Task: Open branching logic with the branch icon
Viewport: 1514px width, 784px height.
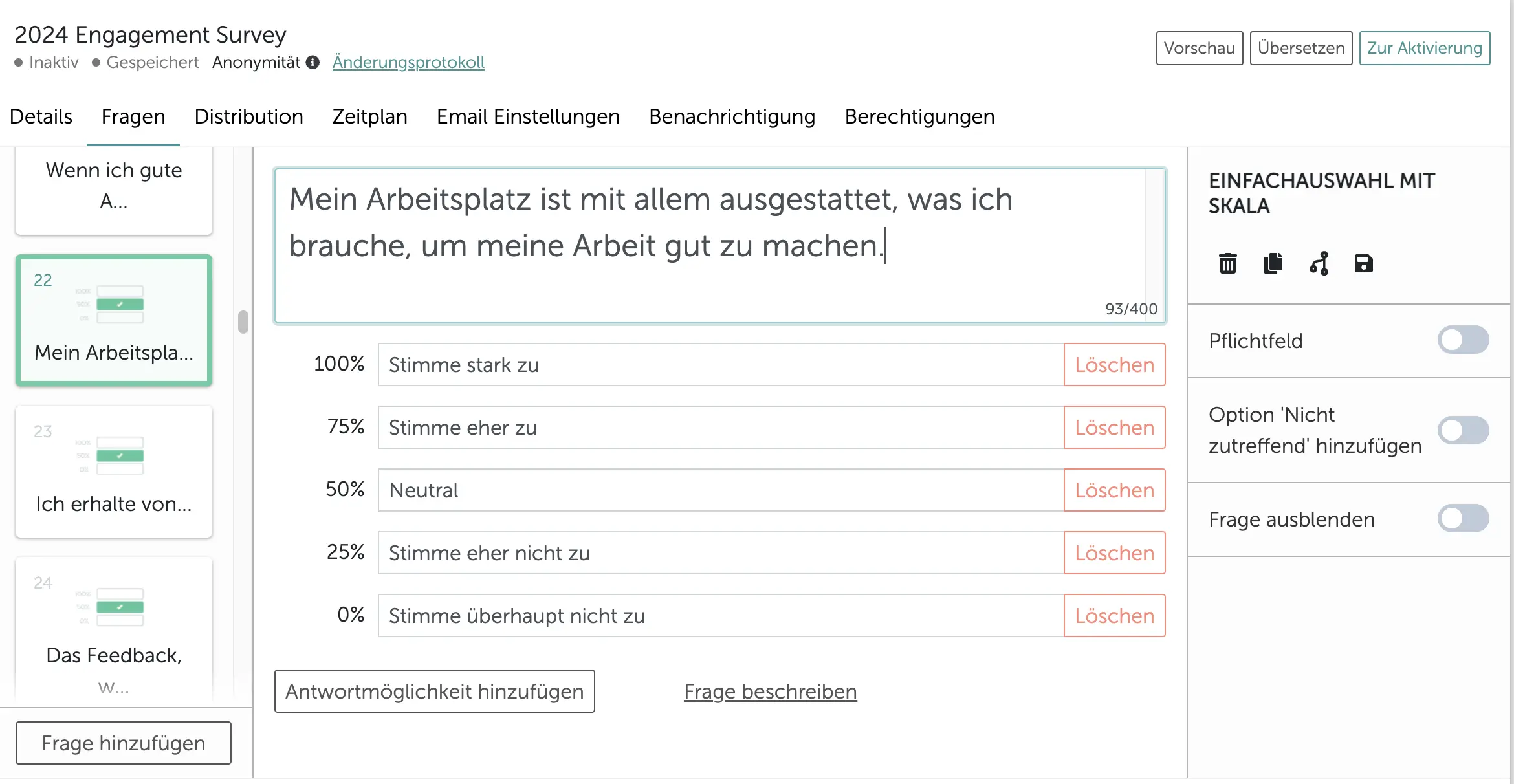Action: tap(1318, 264)
